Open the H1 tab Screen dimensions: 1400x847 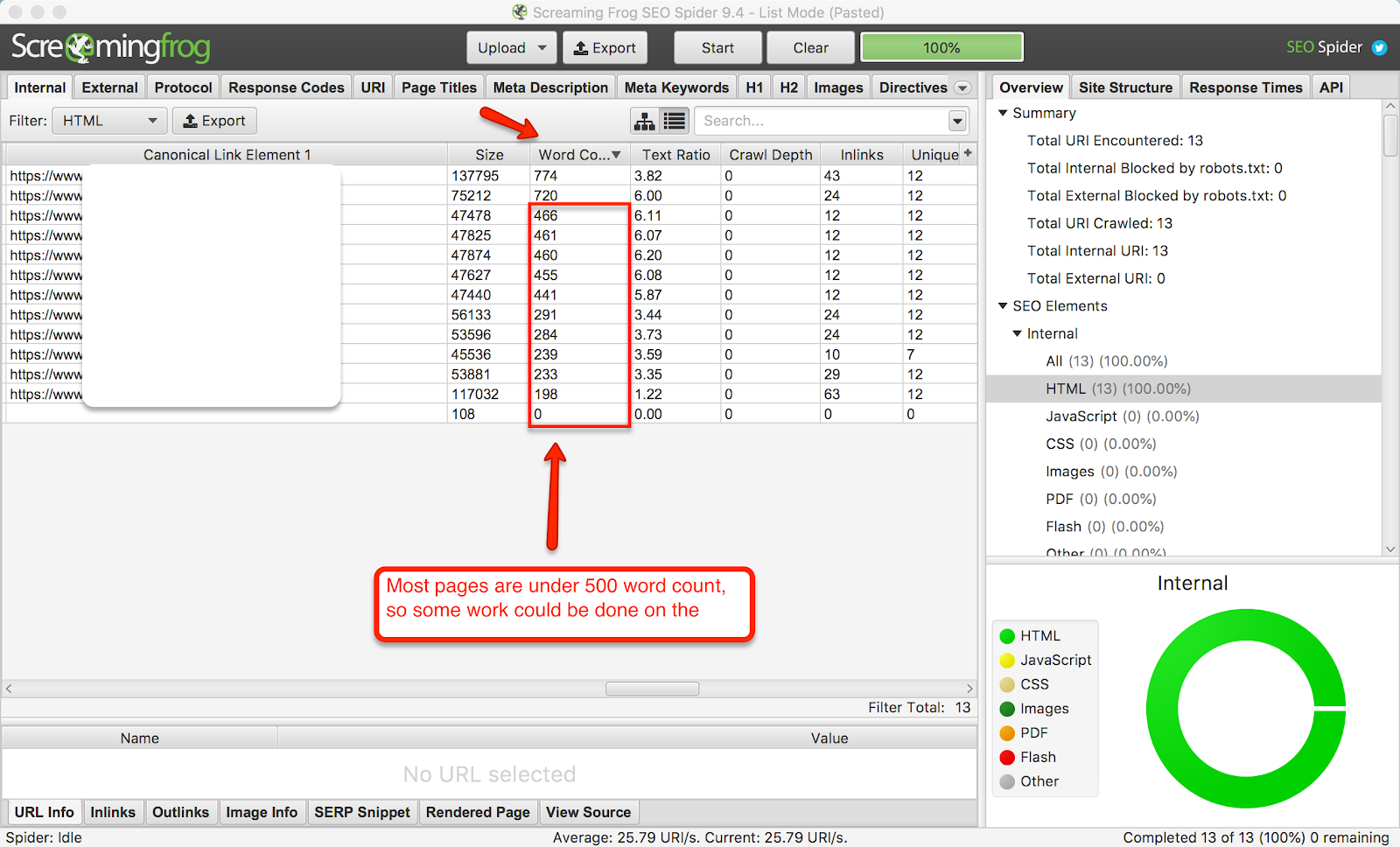754,87
